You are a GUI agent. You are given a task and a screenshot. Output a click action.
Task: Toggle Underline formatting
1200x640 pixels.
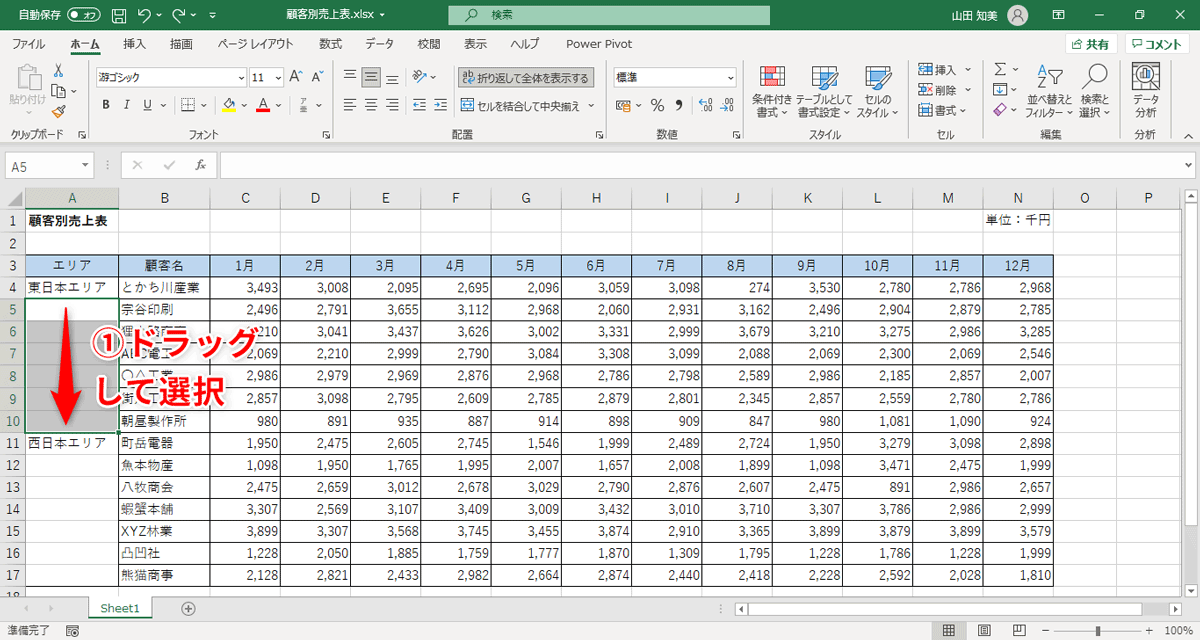tap(148, 105)
